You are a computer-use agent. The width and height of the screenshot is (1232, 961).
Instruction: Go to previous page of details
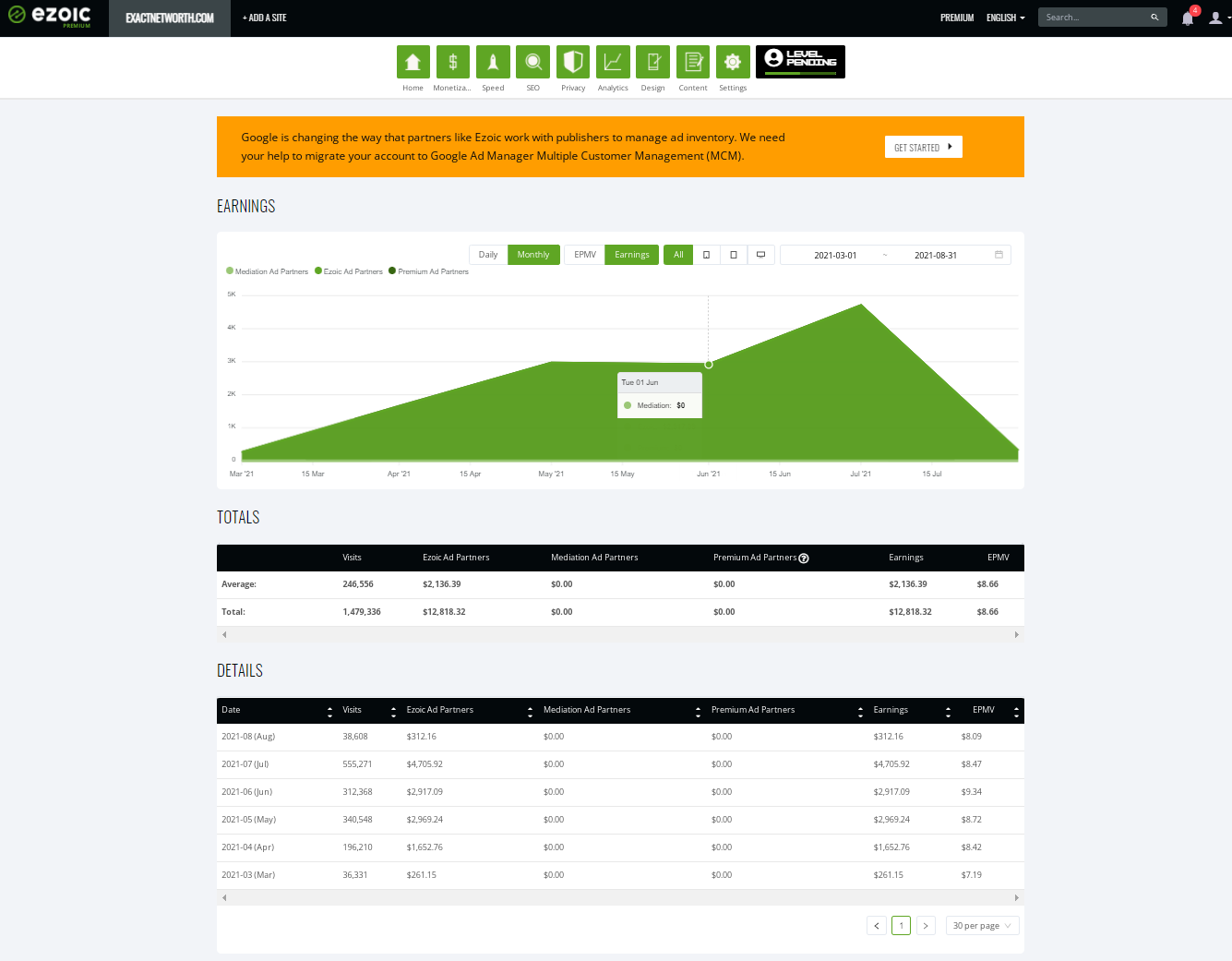[x=877, y=926]
